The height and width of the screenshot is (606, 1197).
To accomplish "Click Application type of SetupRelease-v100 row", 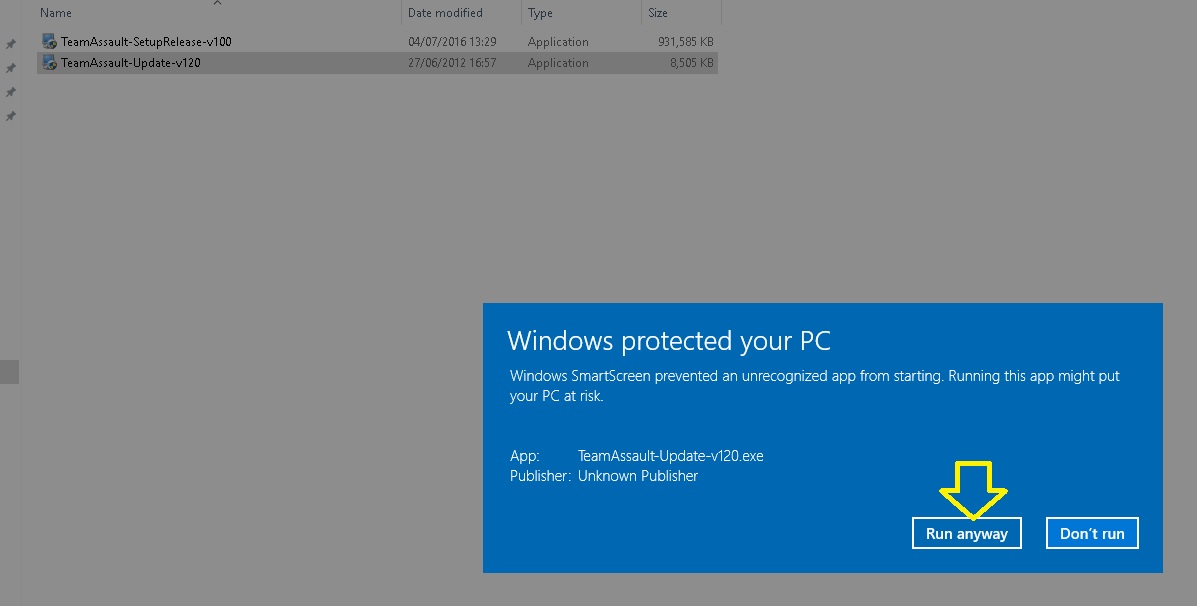I will click(558, 41).
